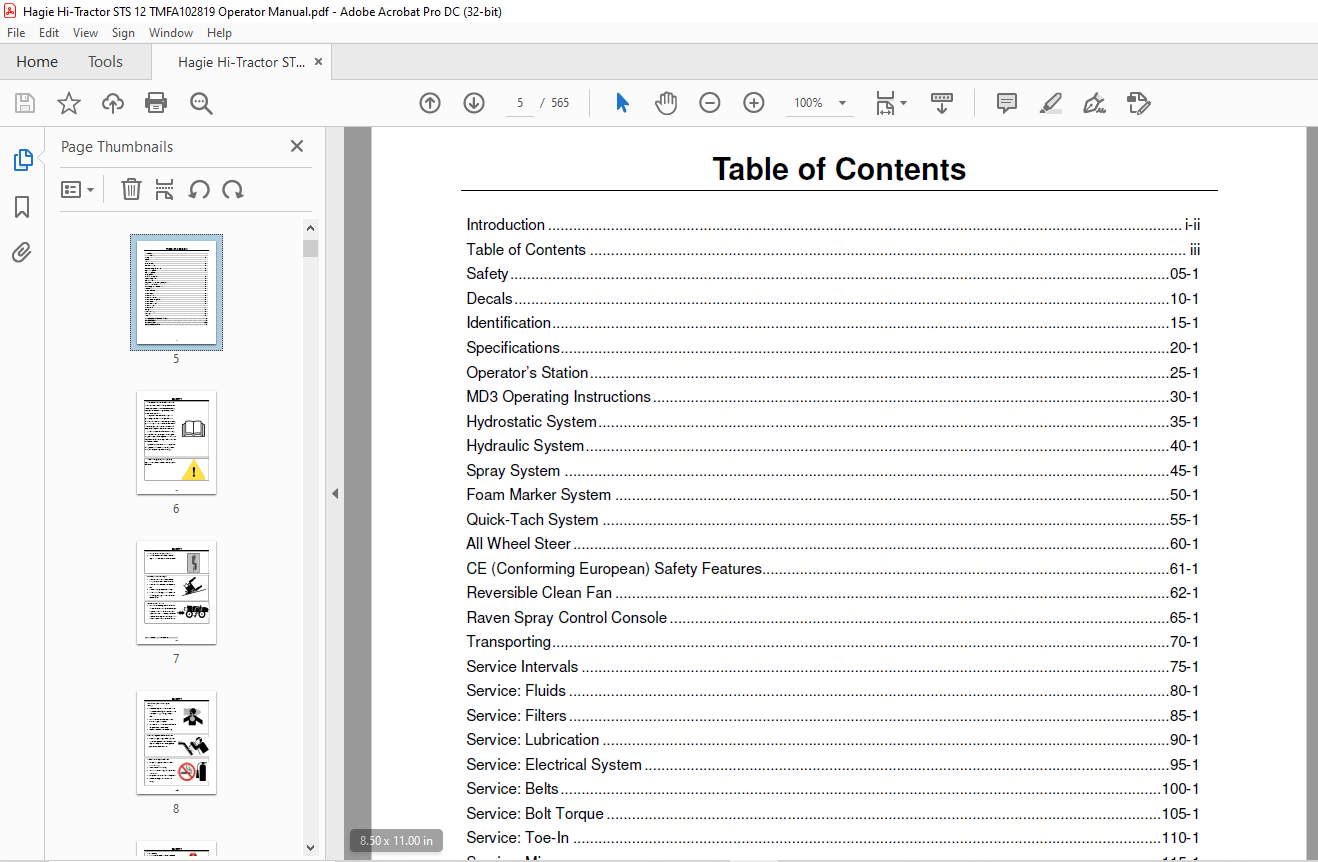1318x862 pixels.
Task: Zoom in with plus icon
Action: point(754,103)
